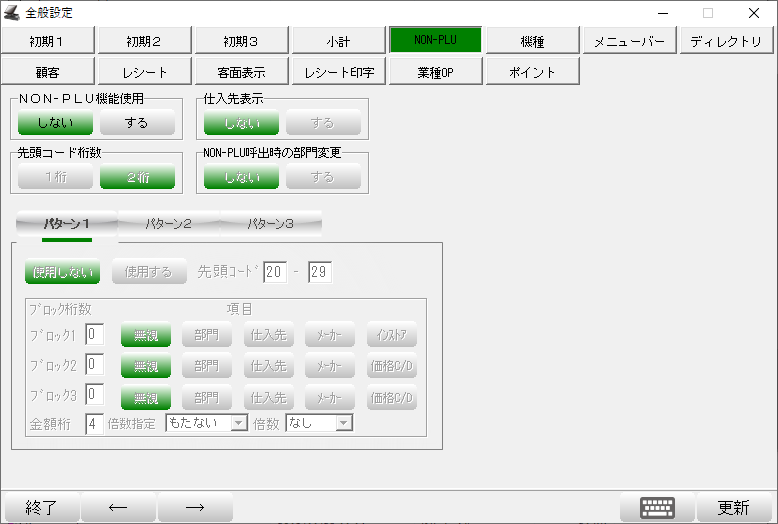The height and width of the screenshot is (524, 778).
Task: Click the first 先頭コード field showing 20
Action: [275, 272]
